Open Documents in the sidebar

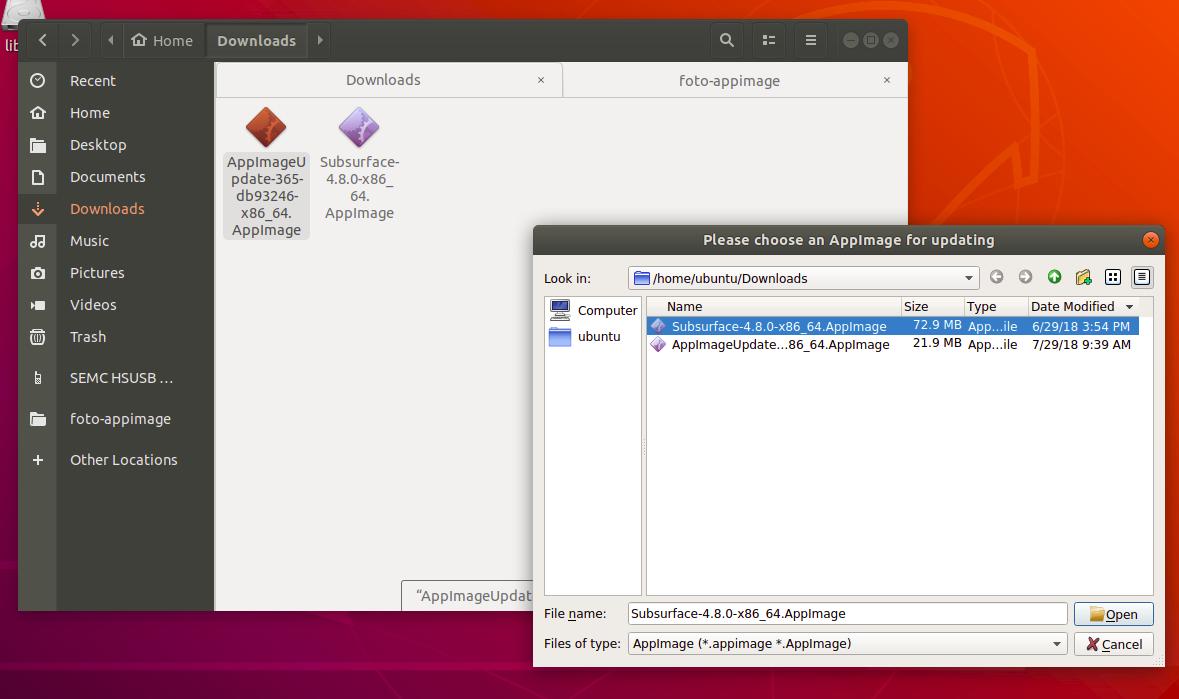pos(116,177)
